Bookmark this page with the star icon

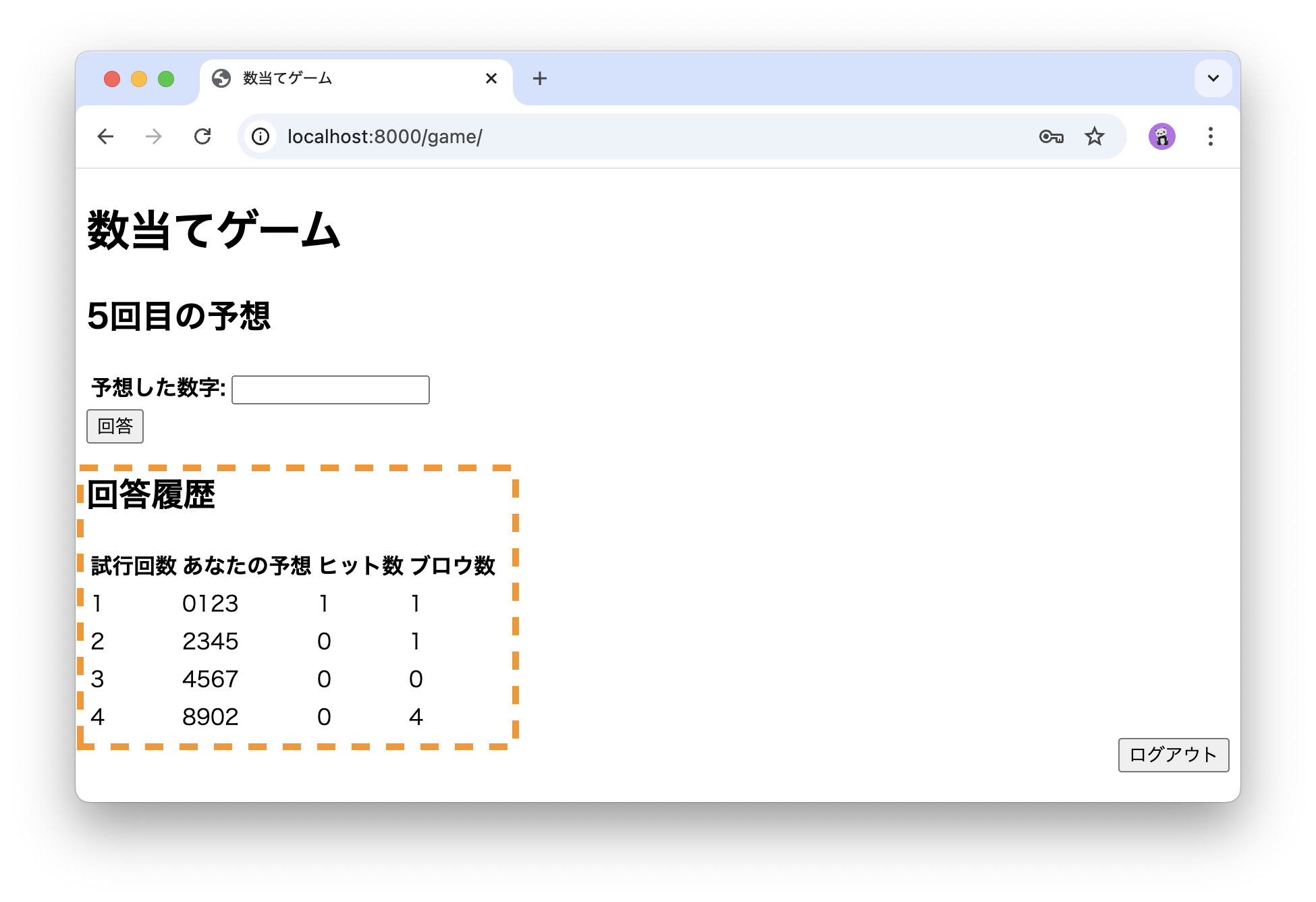[x=1094, y=137]
